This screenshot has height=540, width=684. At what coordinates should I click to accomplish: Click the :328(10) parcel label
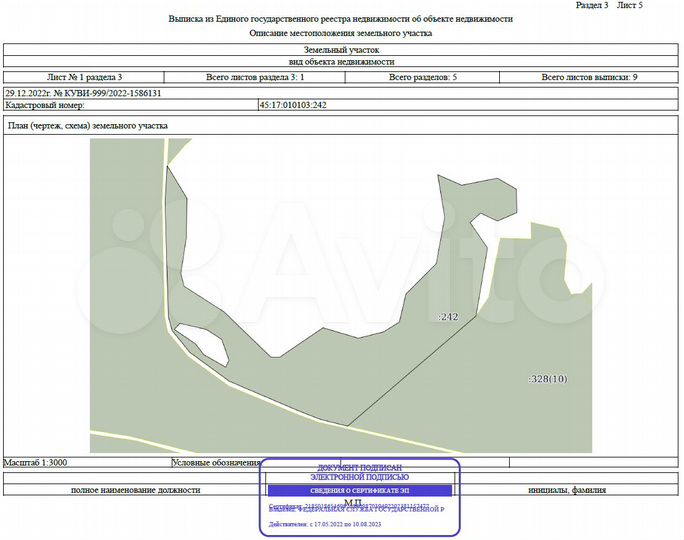[548, 379]
